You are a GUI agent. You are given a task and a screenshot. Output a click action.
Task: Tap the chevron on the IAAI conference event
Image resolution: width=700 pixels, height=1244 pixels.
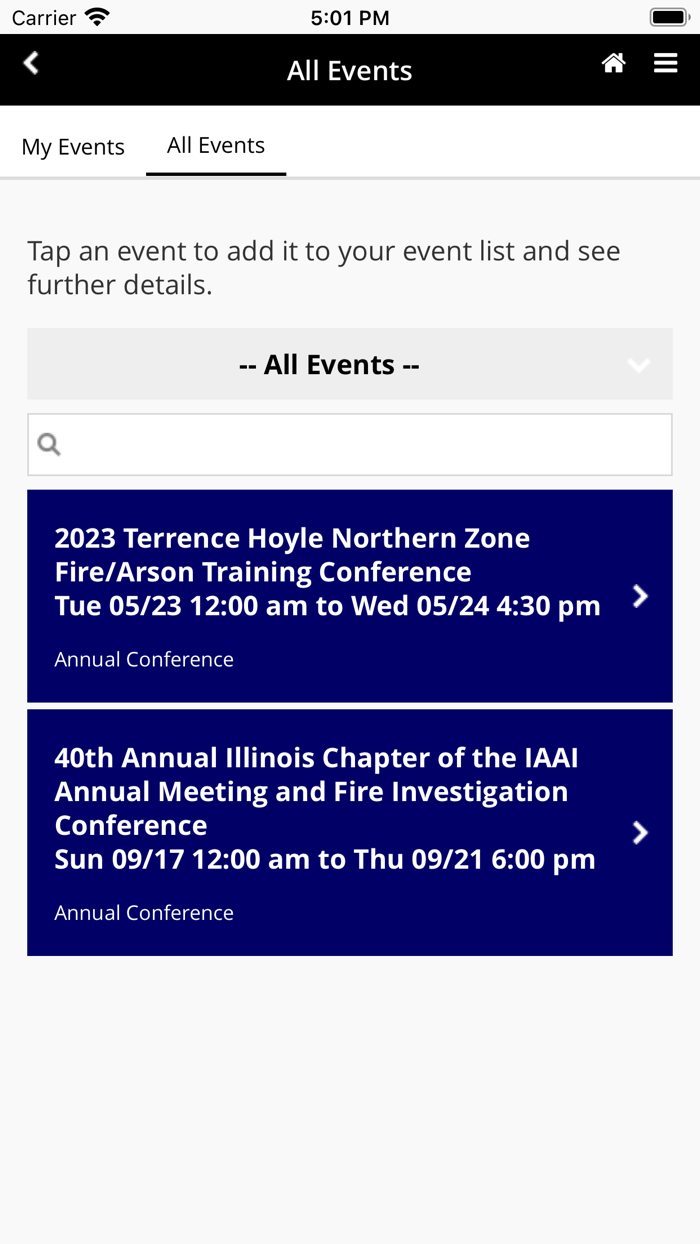pyautogui.click(x=640, y=831)
